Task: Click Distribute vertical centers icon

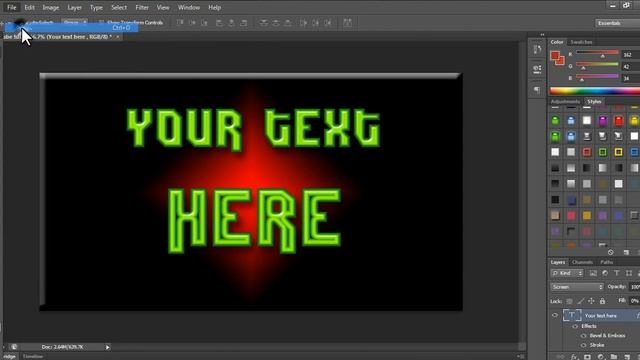Action: click(276, 23)
